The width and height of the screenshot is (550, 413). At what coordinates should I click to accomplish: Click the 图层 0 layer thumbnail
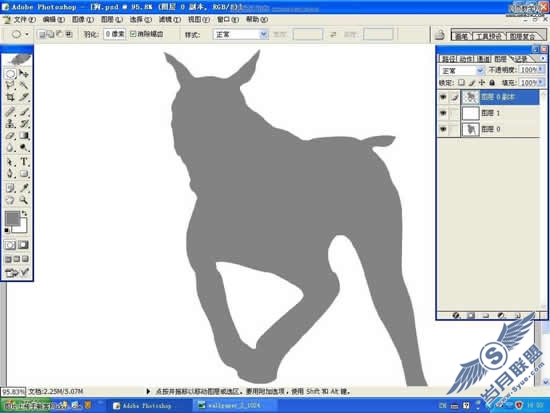click(470, 129)
